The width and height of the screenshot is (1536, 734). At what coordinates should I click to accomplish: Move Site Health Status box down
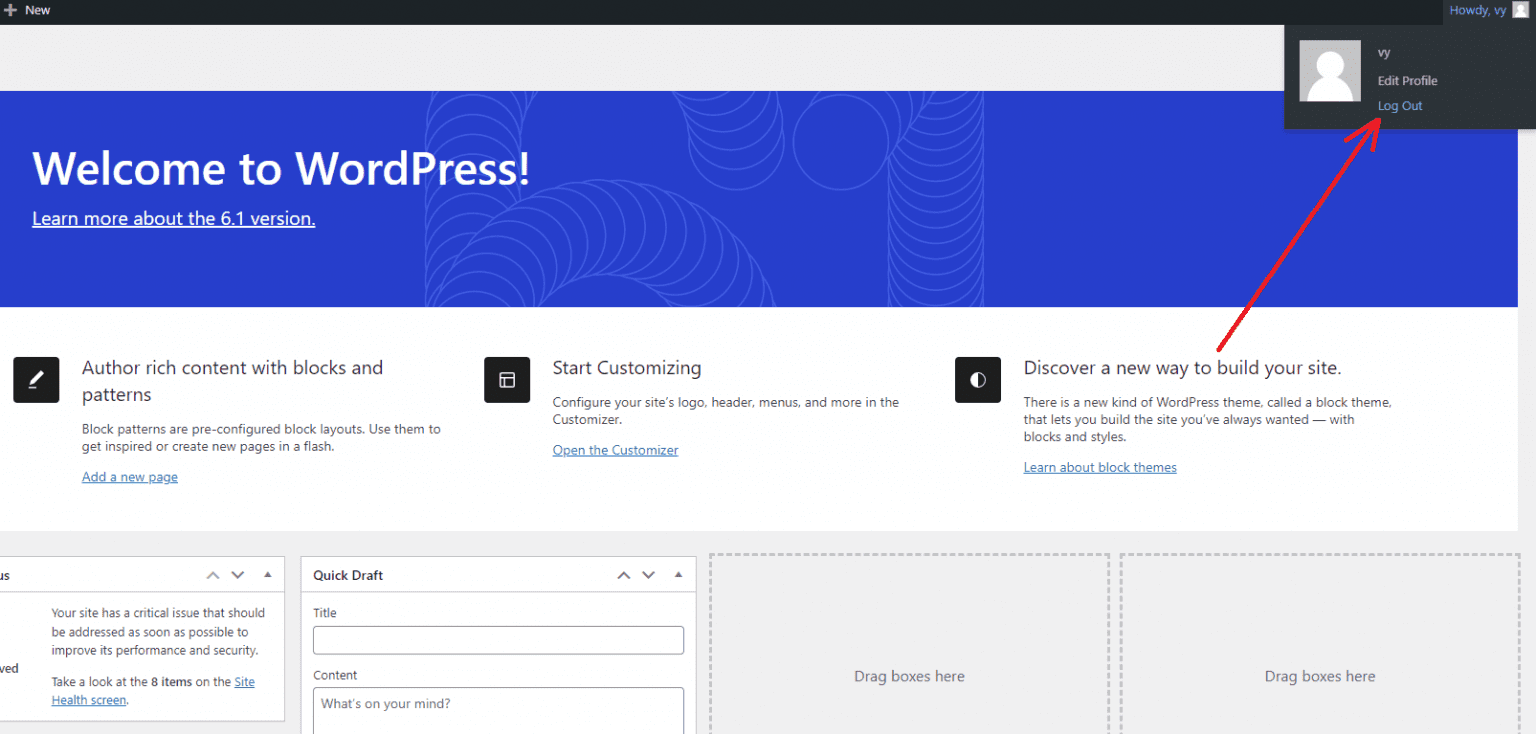(237, 575)
